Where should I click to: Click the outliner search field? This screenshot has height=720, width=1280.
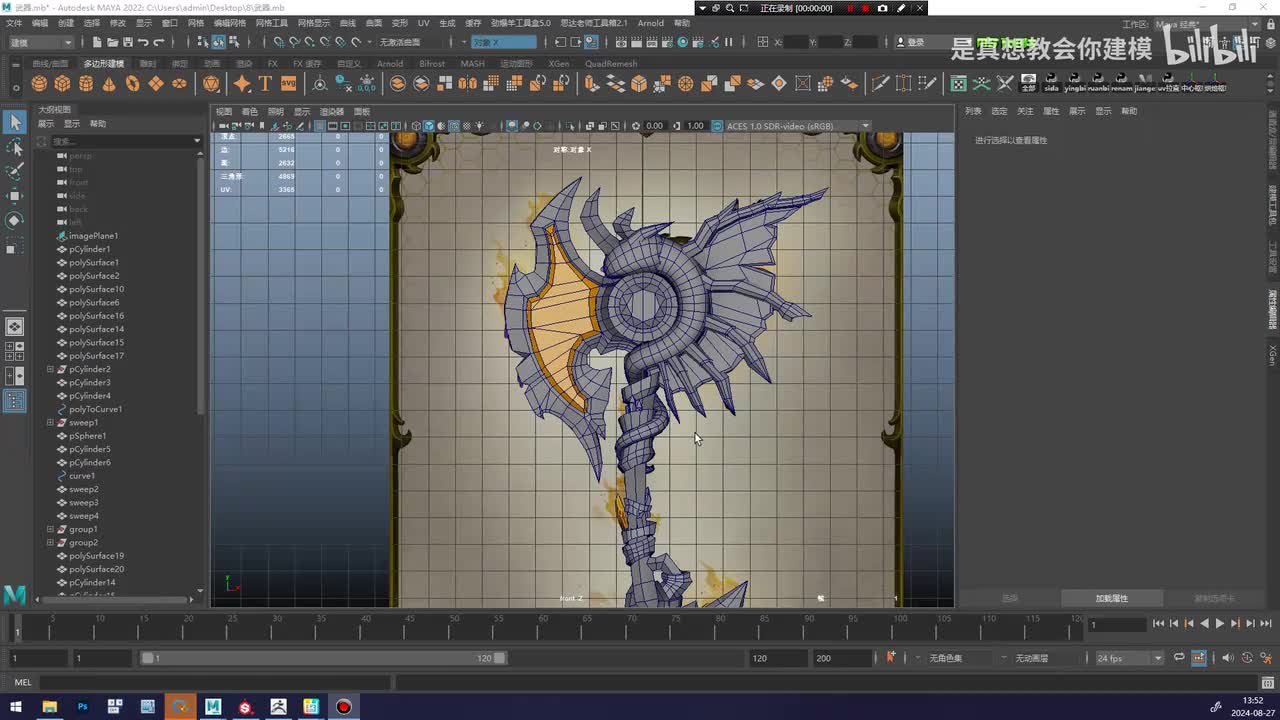click(122, 141)
